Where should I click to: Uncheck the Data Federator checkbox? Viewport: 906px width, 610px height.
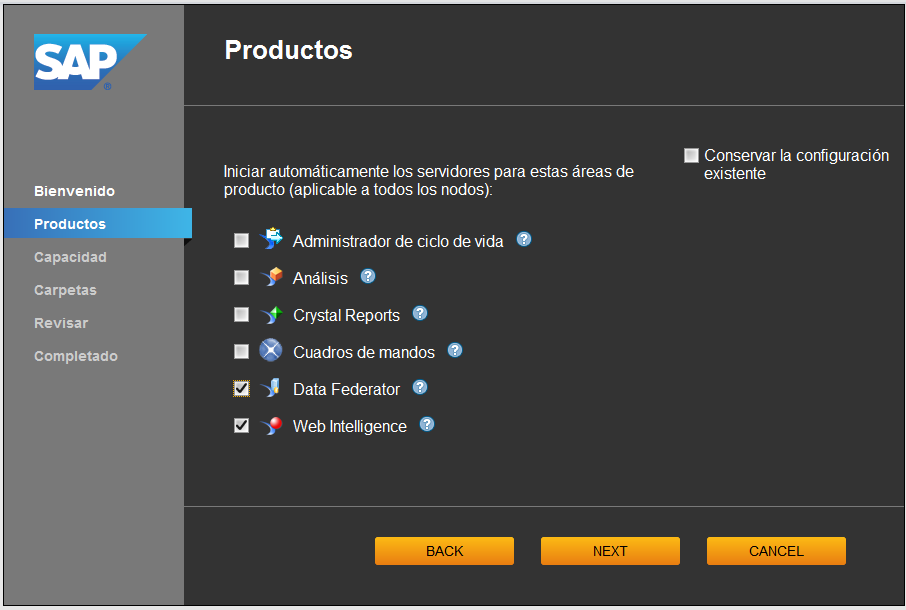[241, 389]
